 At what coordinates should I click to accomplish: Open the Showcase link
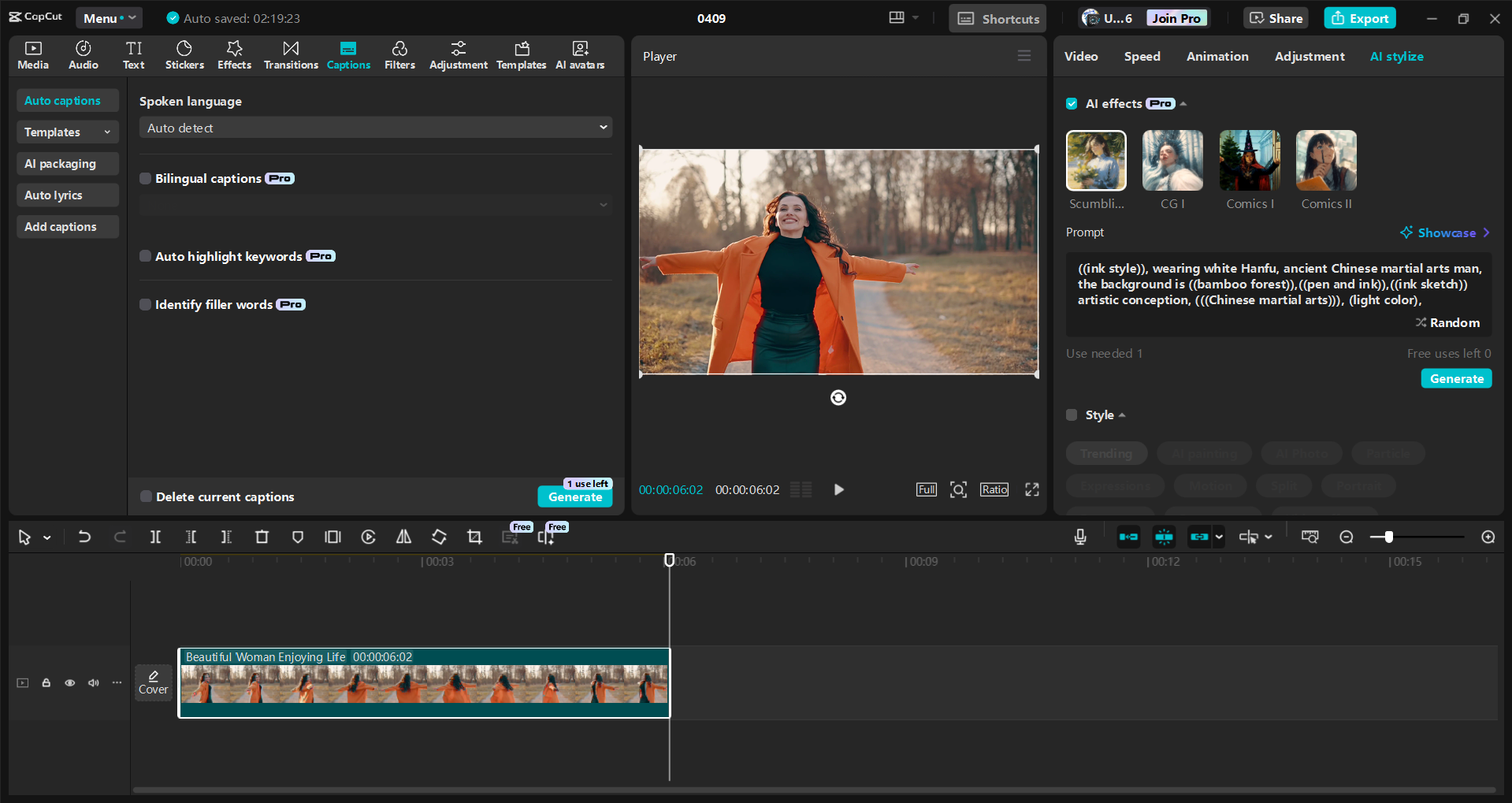(x=1445, y=232)
